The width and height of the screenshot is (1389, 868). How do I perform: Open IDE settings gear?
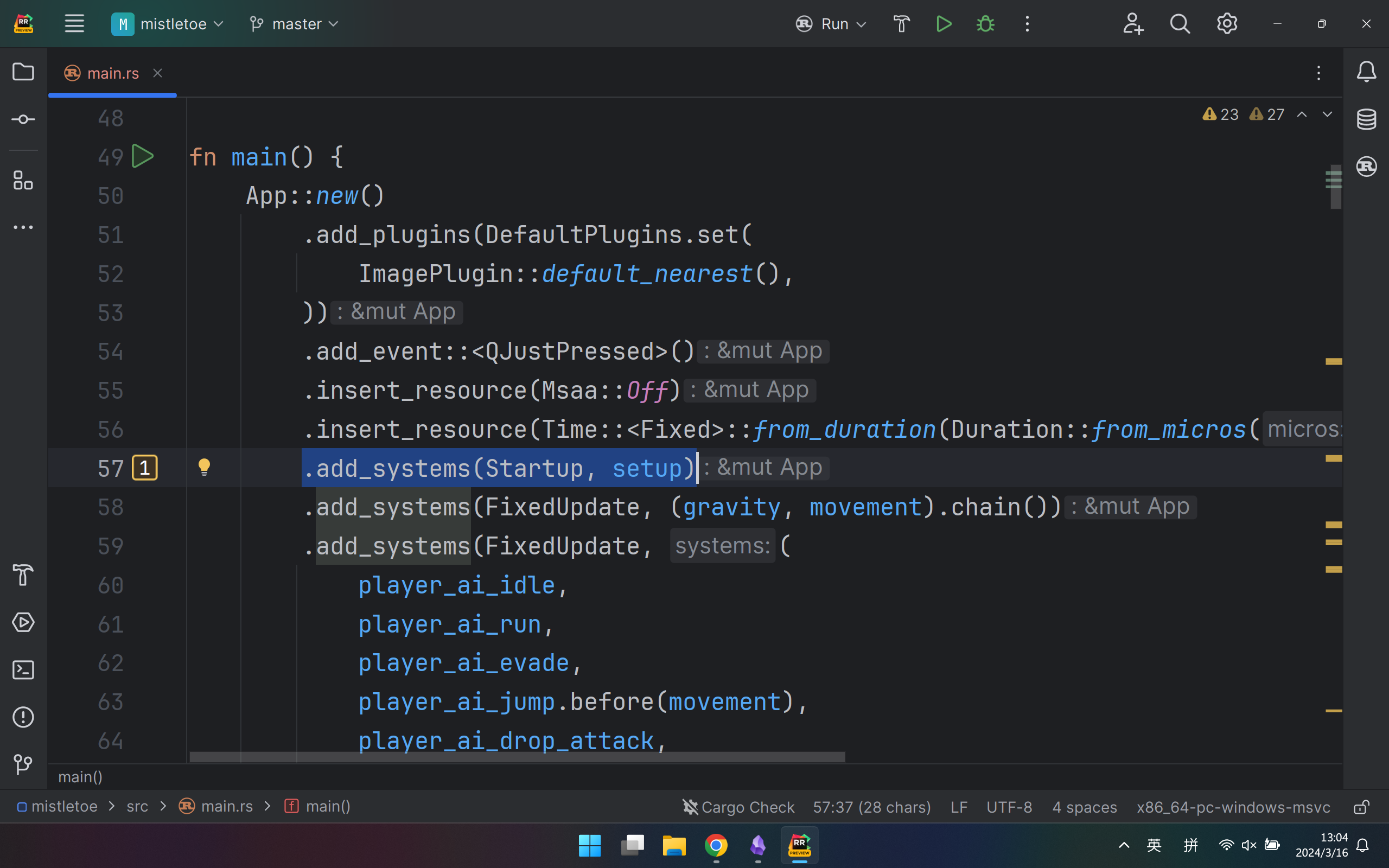(x=1227, y=23)
